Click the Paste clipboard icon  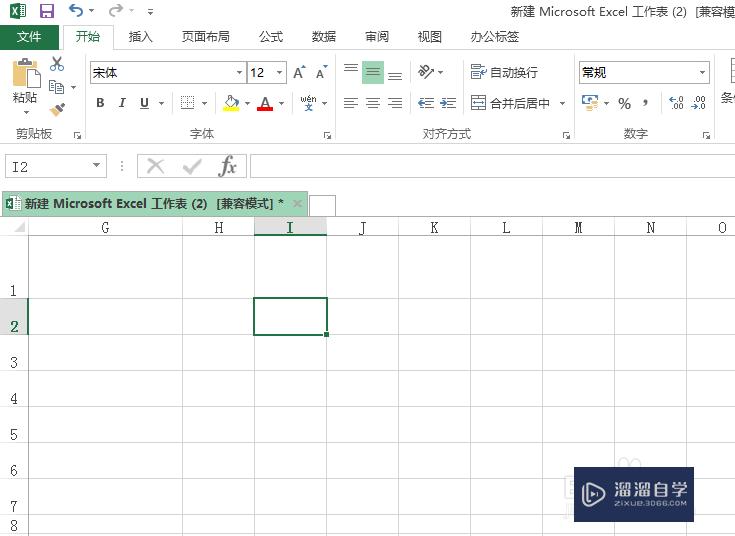26,73
